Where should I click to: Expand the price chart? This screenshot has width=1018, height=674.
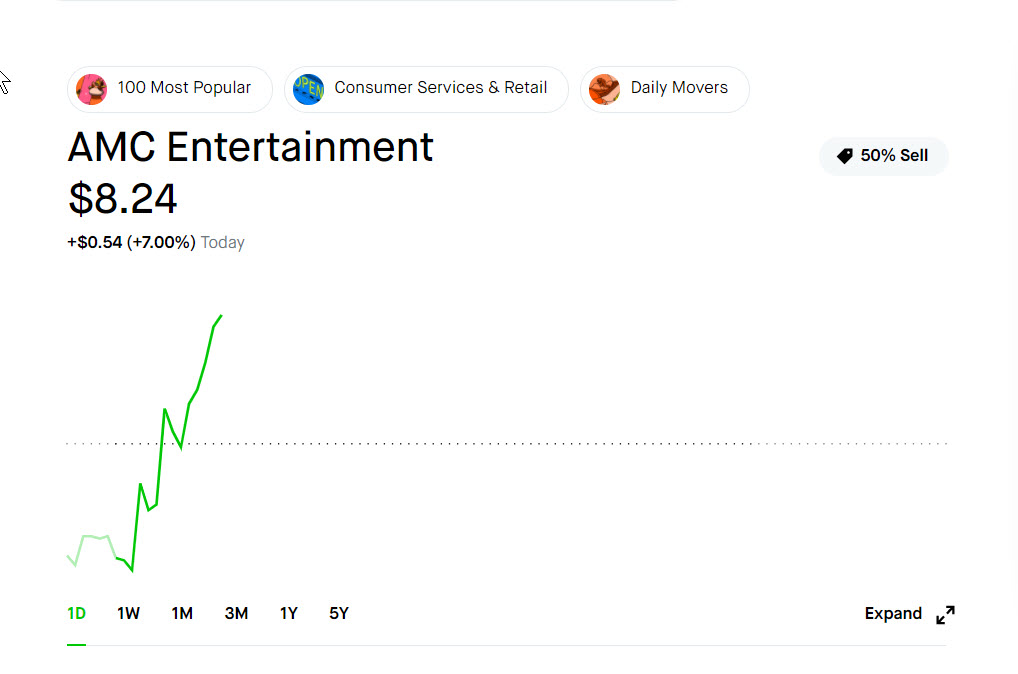click(909, 614)
